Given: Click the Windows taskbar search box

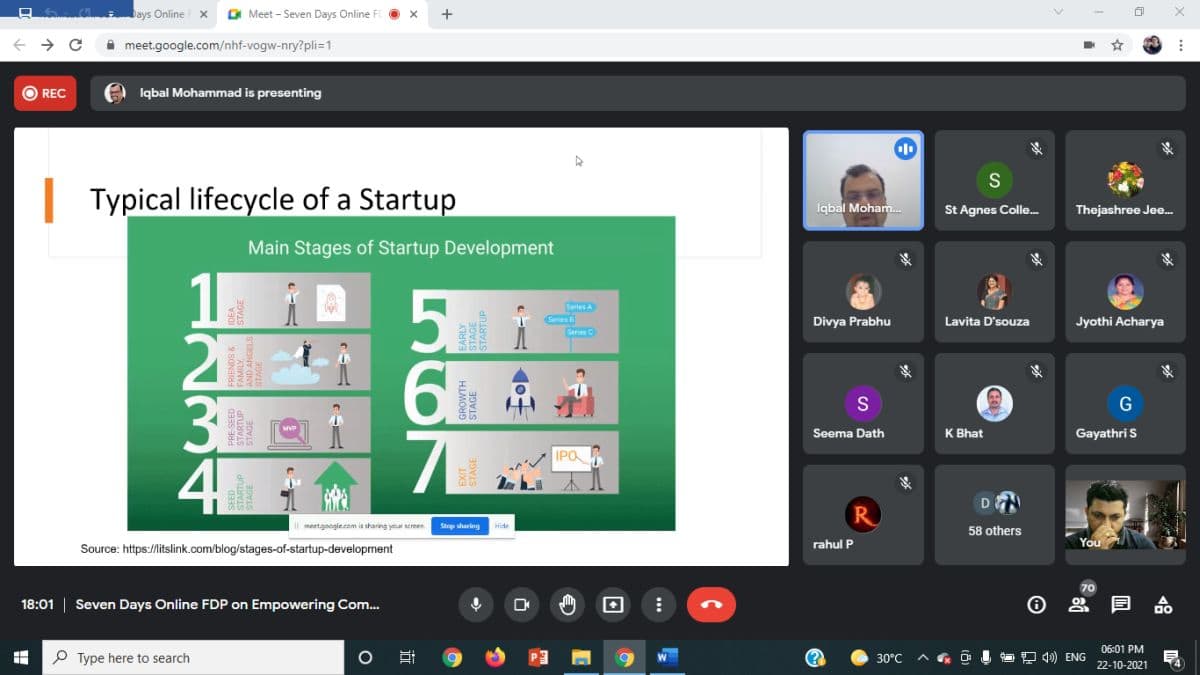Looking at the screenshot, I should pos(195,658).
